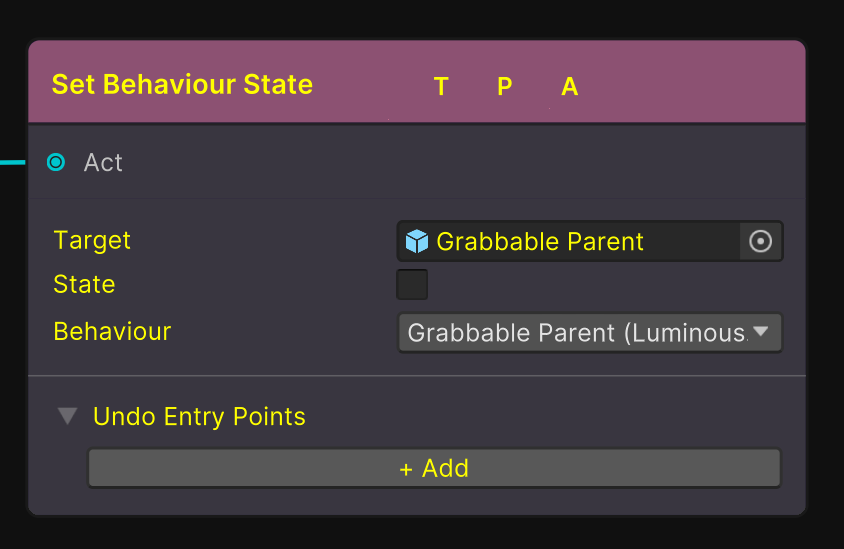Click the empty dark canvas below the node
Screen dimensions: 844x549
[420, 534]
